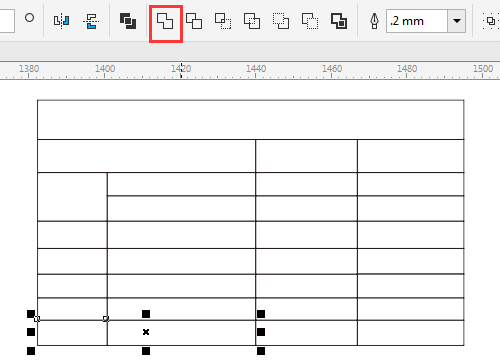Open the outline width dropdown arrow
The height and width of the screenshot is (364, 500).
tap(457, 21)
